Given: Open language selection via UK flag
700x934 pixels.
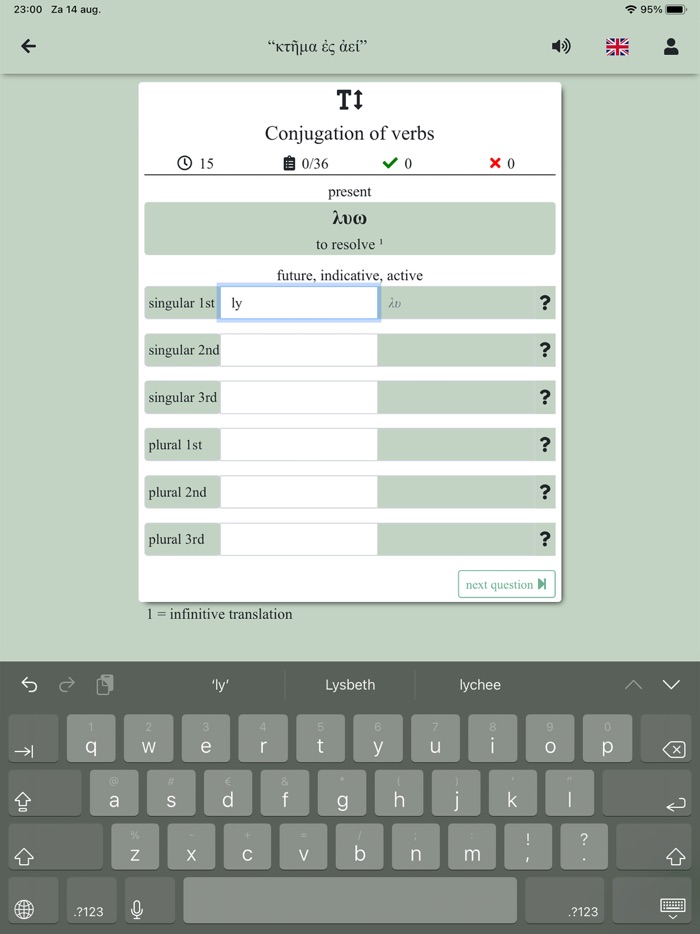Looking at the screenshot, I should [x=617, y=46].
